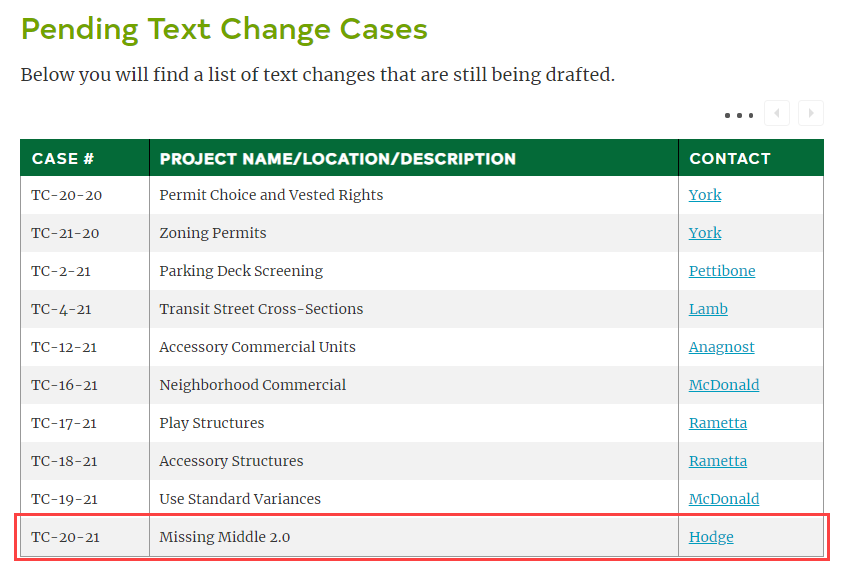Open York contact link for Zoning Permits
The height and width of the screenshot is (574, 849).
(x=705, y=233)
